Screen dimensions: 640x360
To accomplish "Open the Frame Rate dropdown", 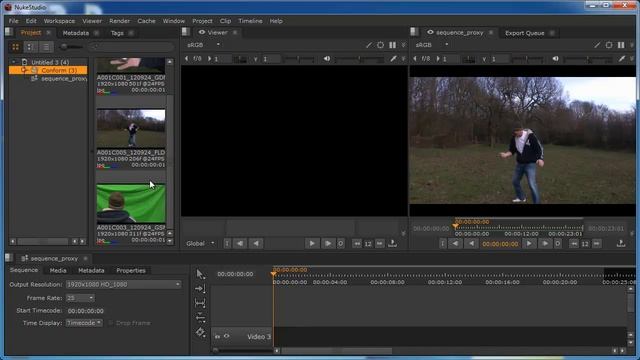I will (x=80, y=298).
